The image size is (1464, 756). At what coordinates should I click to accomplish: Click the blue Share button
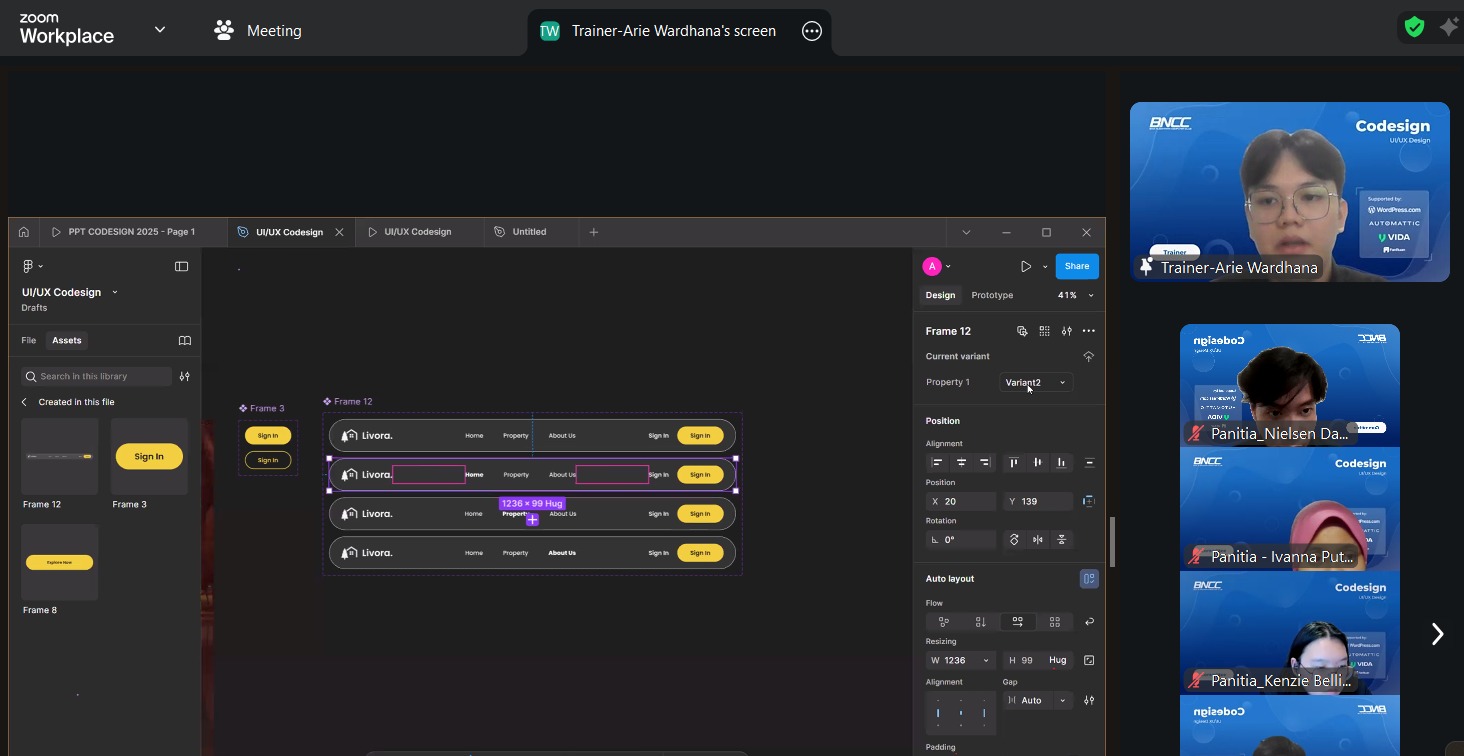coord(1076,266)
